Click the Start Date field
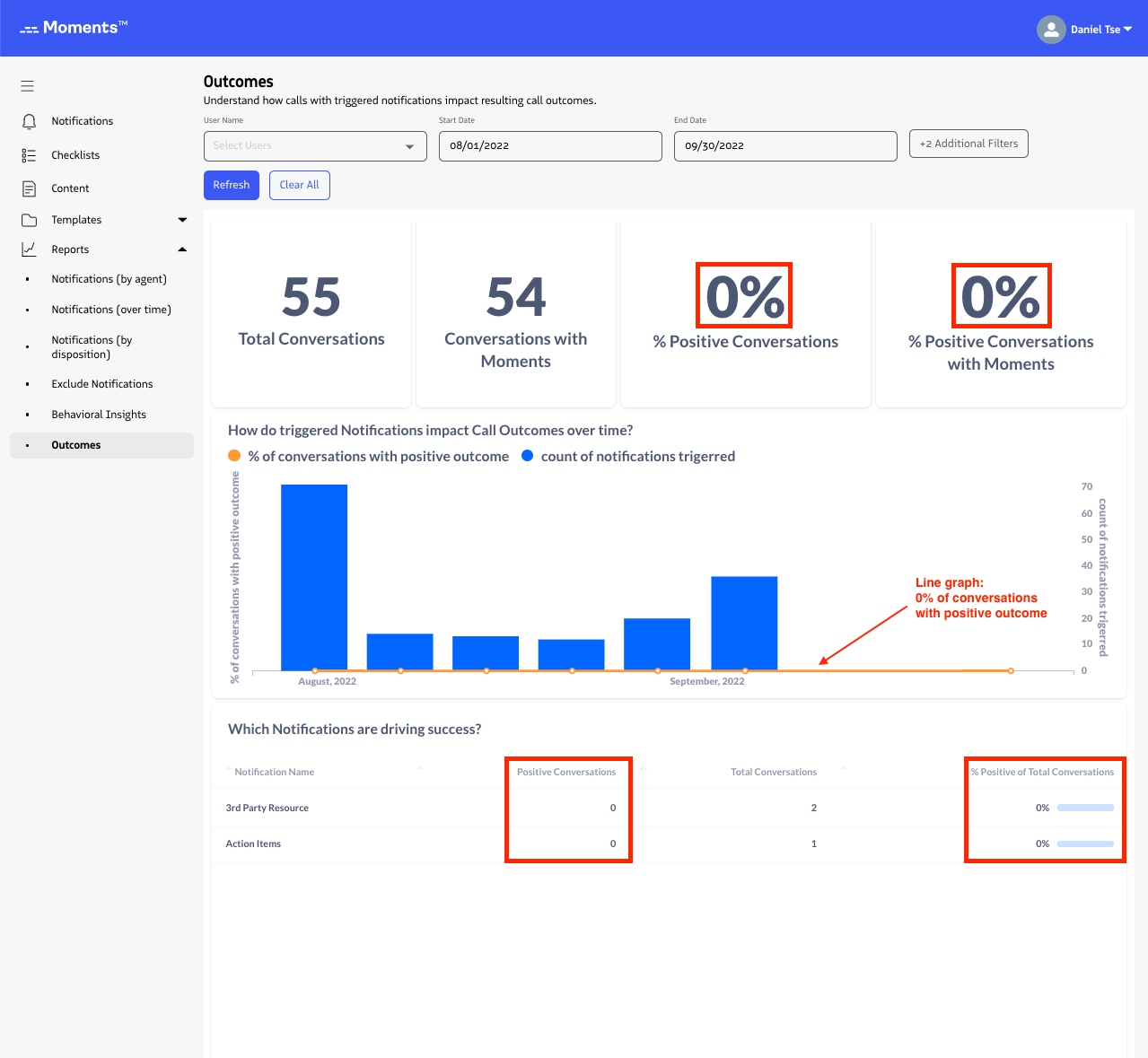The image size is (1148, 1058). 550,146
